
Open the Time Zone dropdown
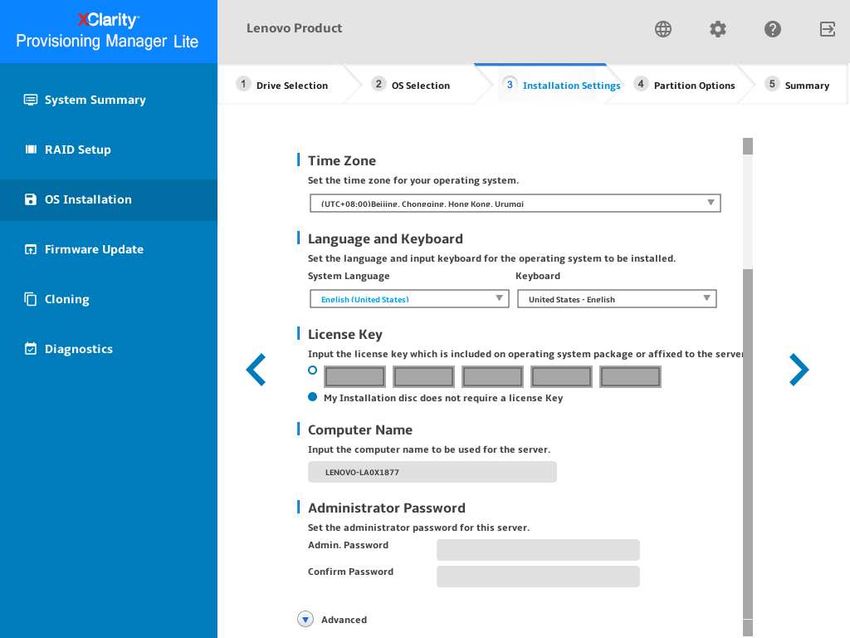[515, 203]
